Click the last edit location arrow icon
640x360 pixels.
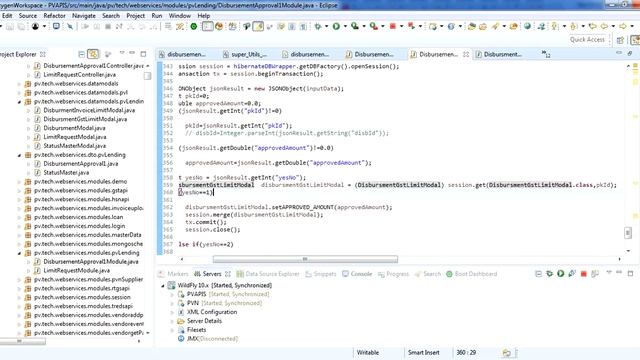click(592, 27)
